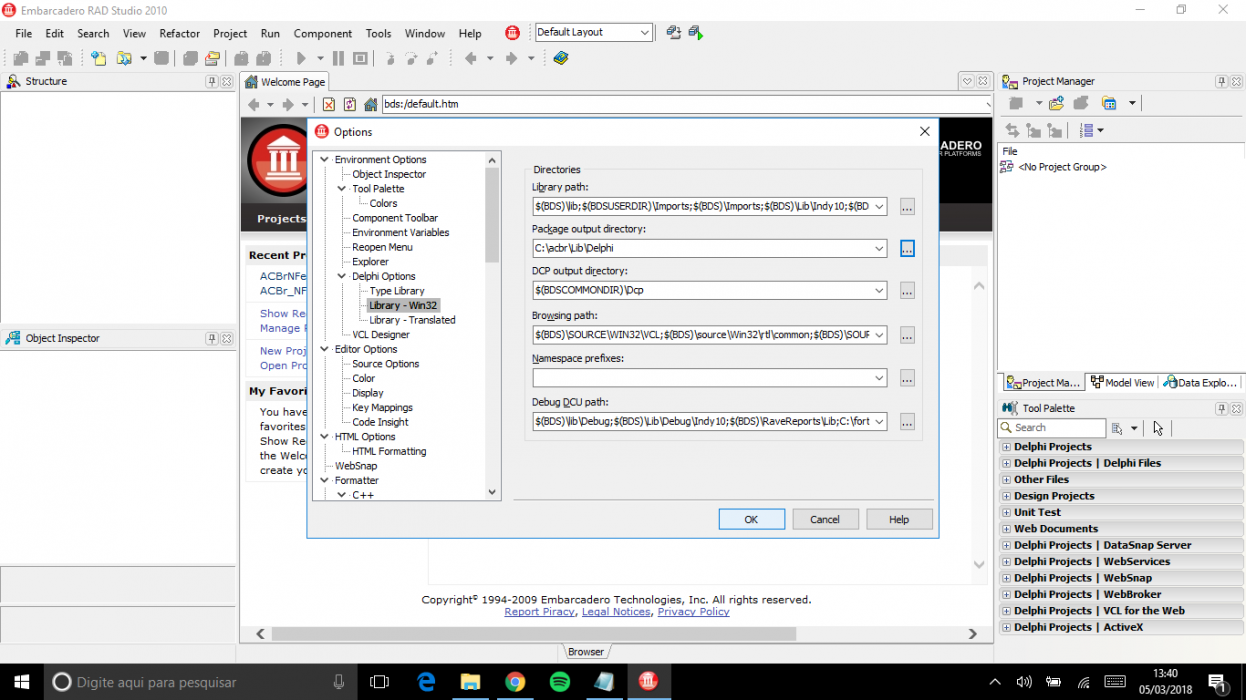The image size is (1246, 700).
Task: Click the Pause toolbar icon
Action: pyautogui.click(x=338, y=59)
